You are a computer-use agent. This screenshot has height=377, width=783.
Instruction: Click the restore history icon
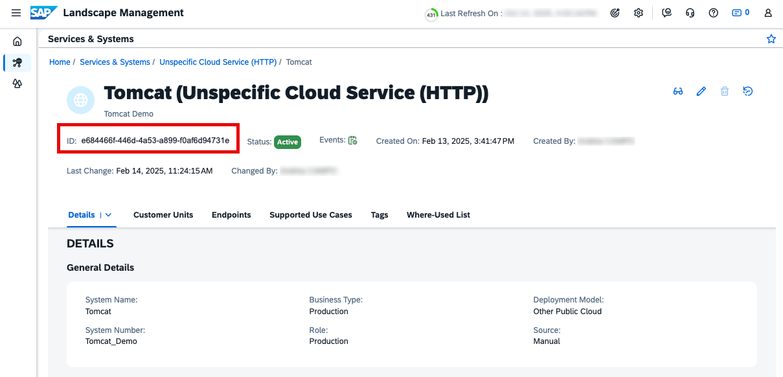coord(748,91)
